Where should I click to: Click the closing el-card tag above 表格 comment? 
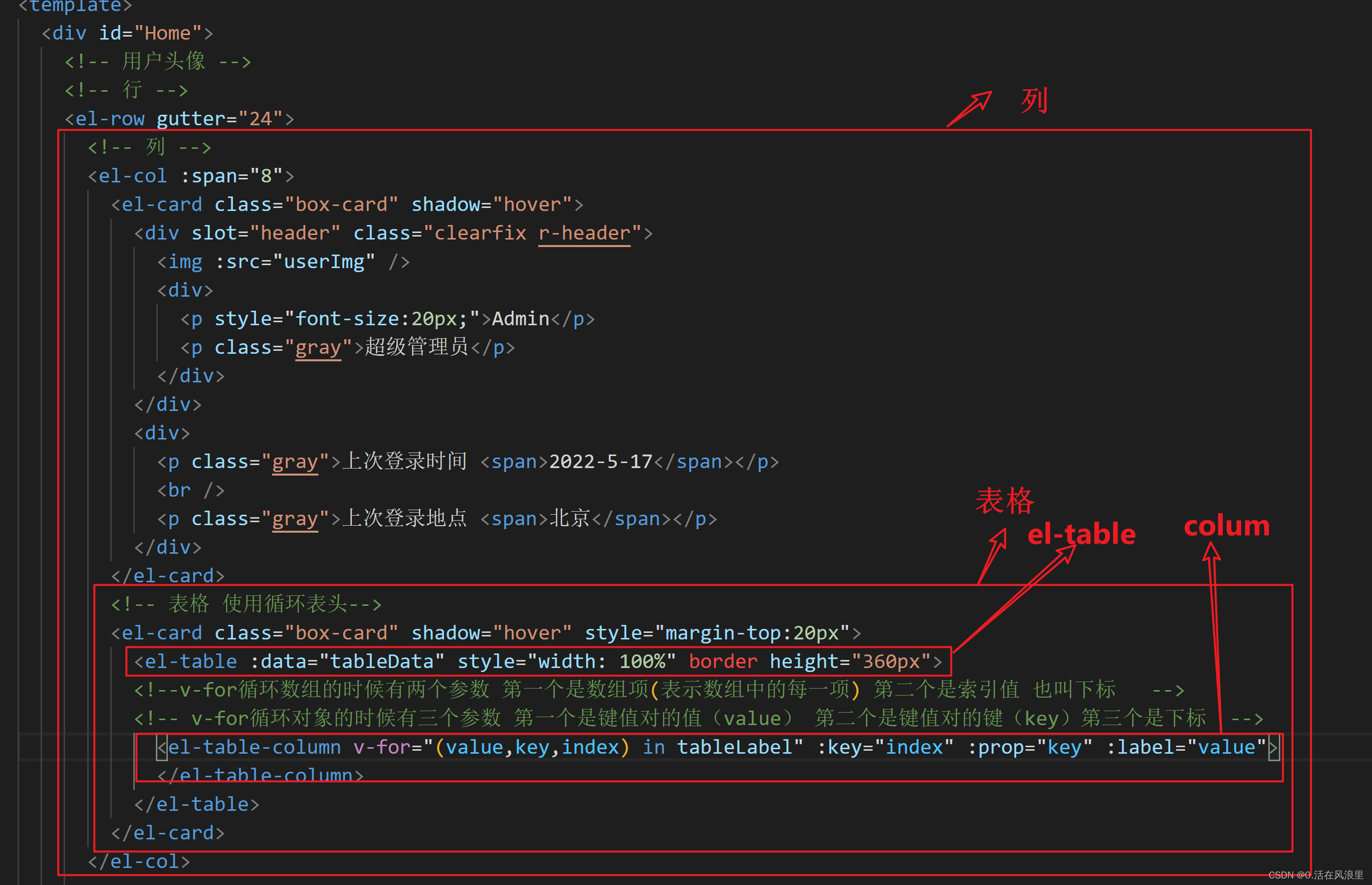(x=168, y=576)
